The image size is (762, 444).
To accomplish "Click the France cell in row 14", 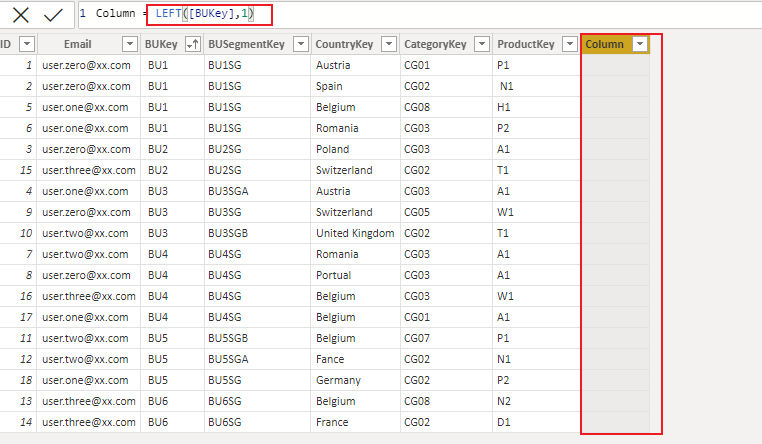I will click(x=355, y=422).
